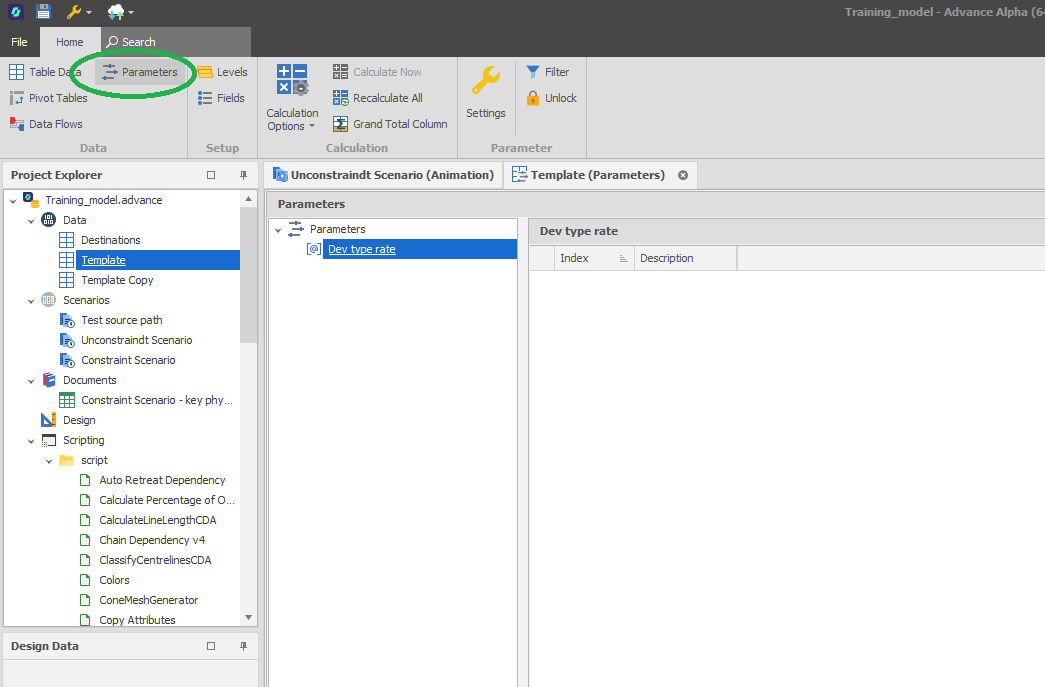Screen dimensions: 1045x687
Task: Toggle Grand Total Column option
Action: 390,124
